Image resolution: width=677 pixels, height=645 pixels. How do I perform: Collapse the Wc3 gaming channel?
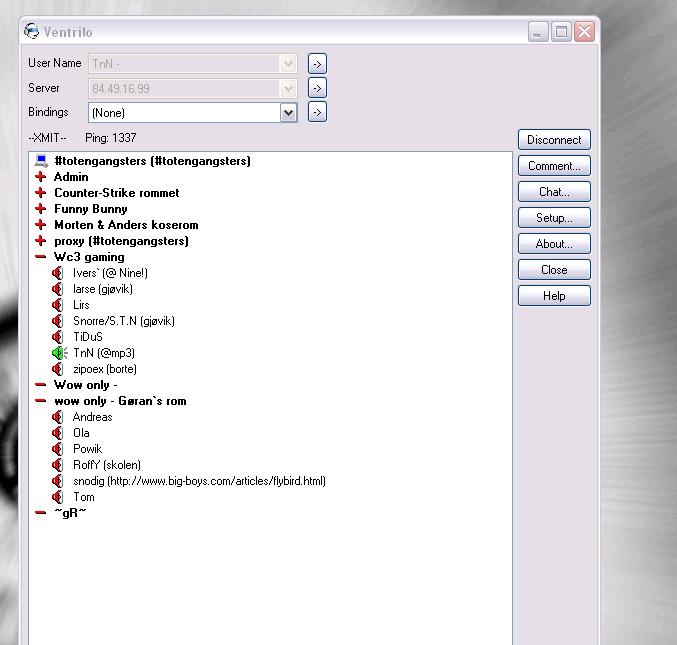(41, 256)
